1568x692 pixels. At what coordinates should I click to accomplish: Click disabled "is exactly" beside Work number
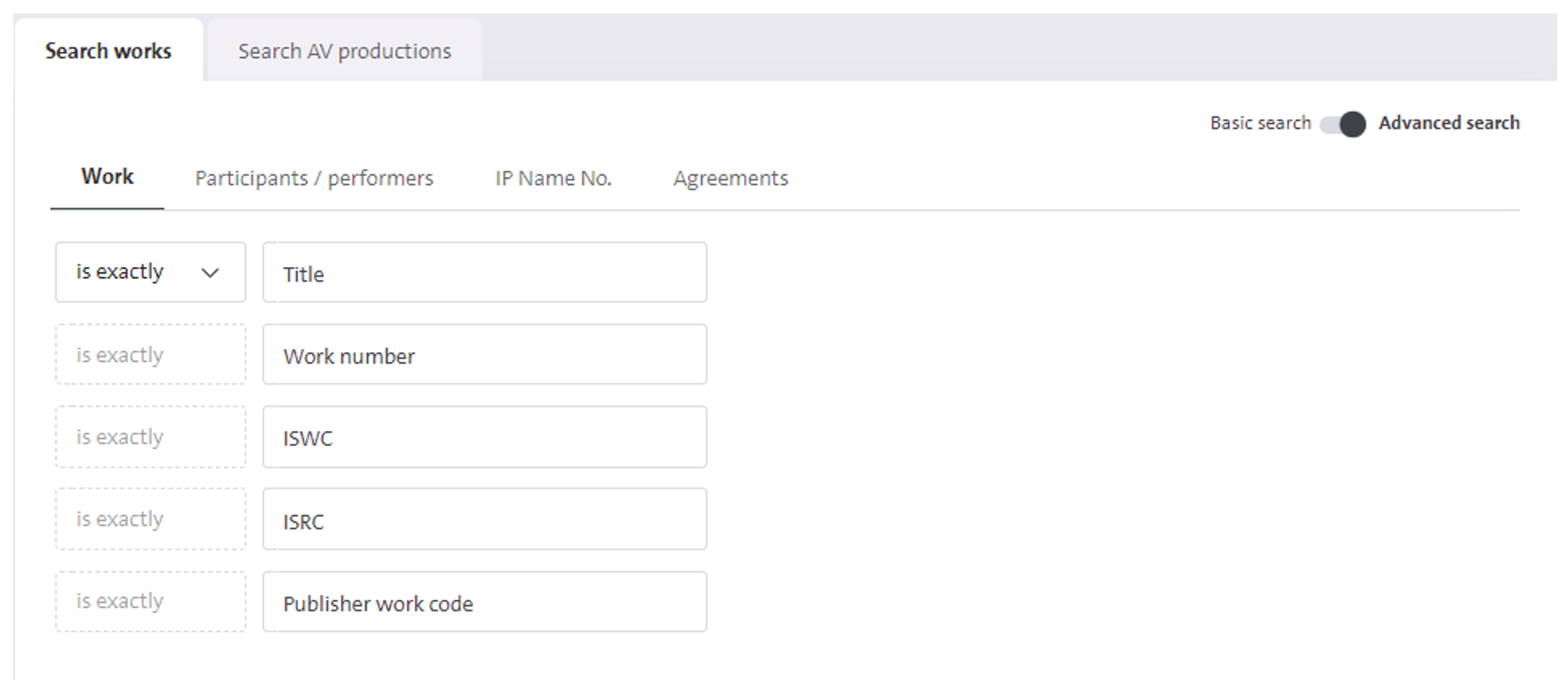[150, 354]
